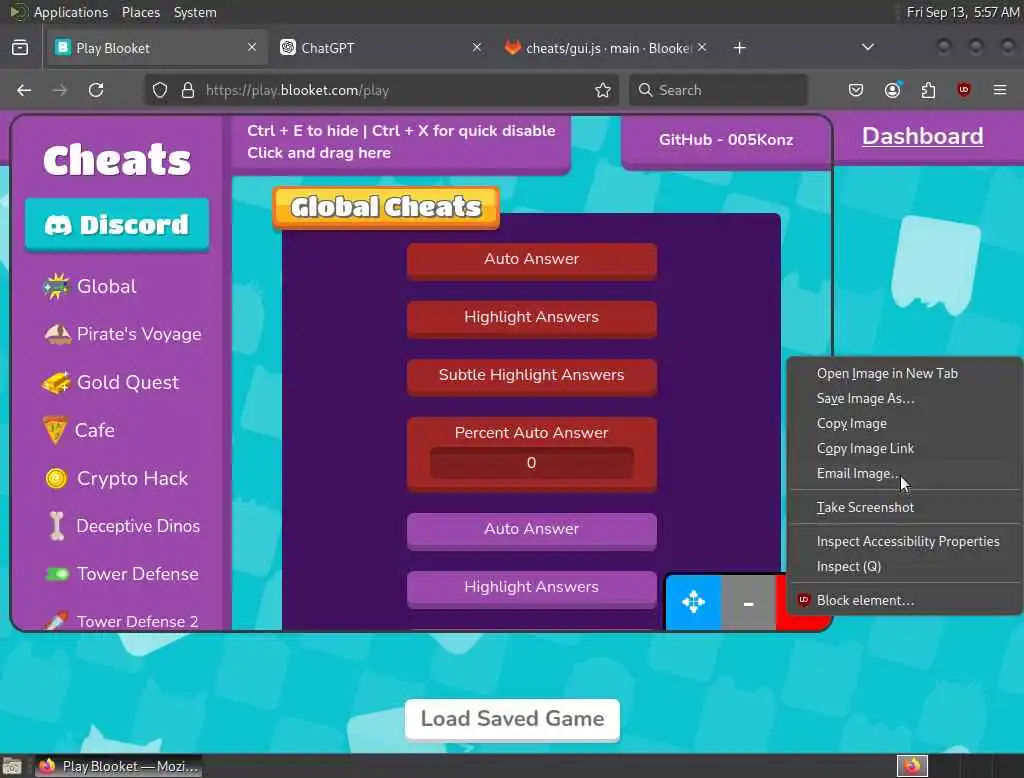
Task: Open the uBlock Origin toolbar icon
Action: tap(964, 90)
